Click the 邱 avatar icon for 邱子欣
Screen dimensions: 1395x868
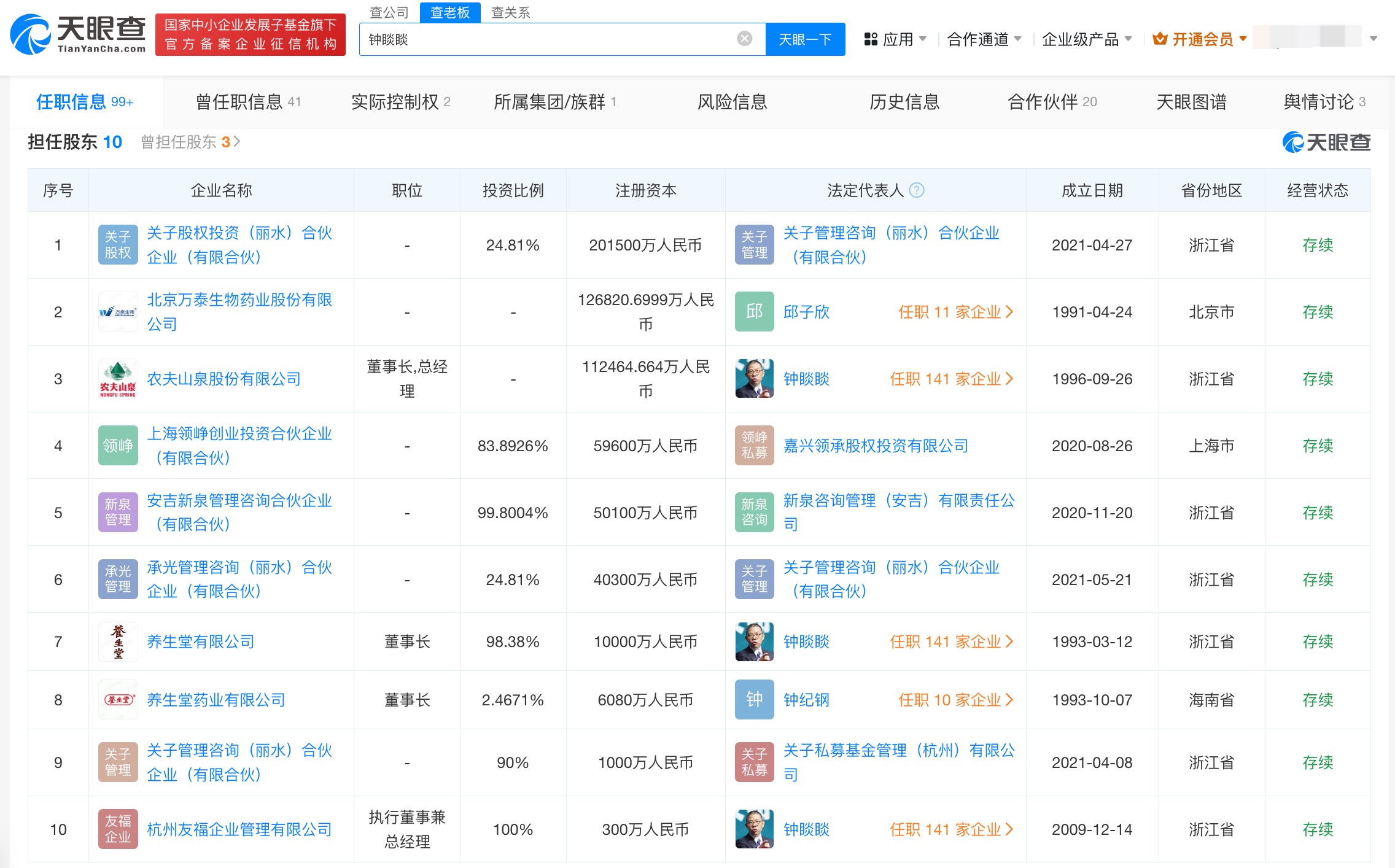click(754, 312)
